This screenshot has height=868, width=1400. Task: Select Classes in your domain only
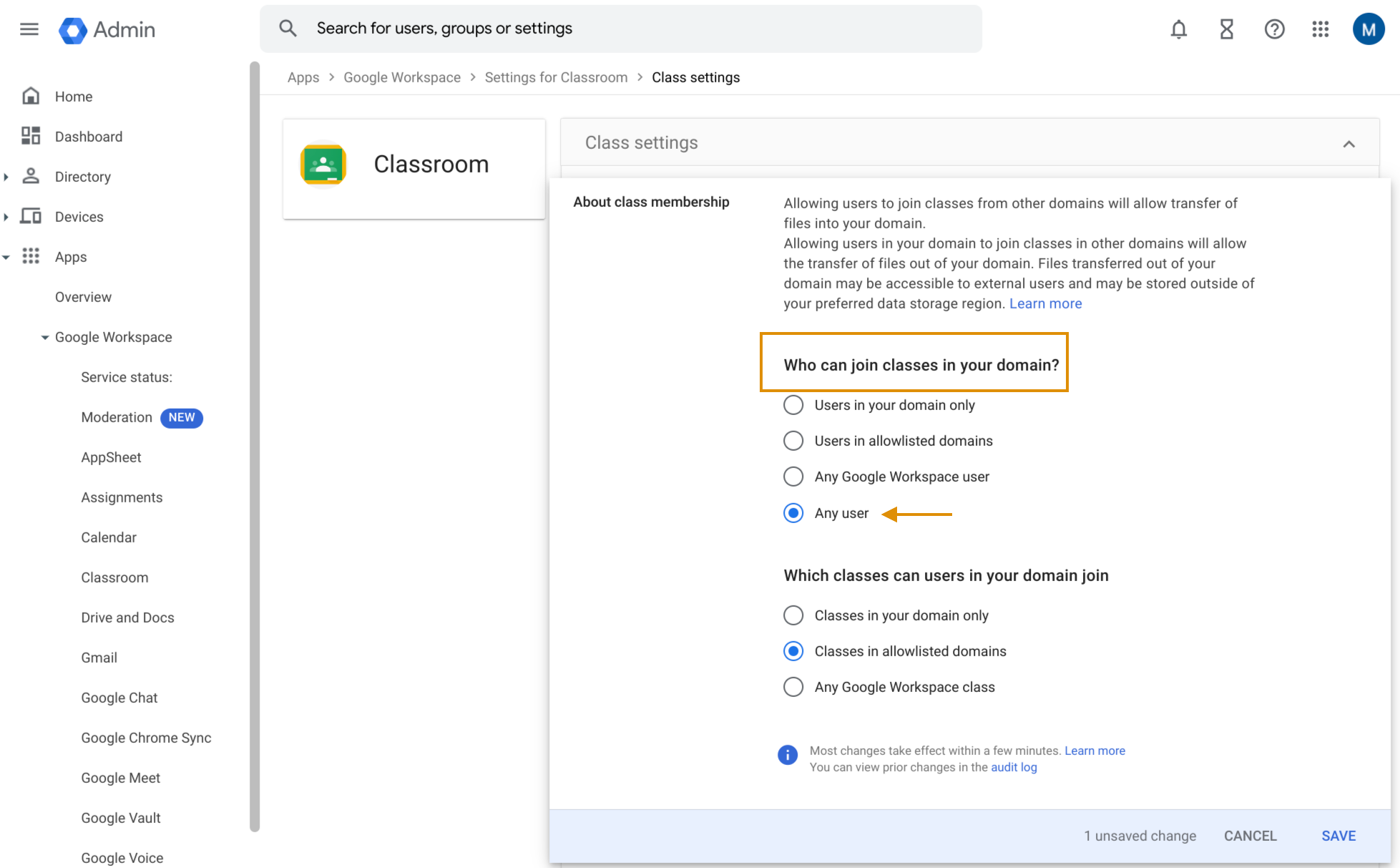793,615
